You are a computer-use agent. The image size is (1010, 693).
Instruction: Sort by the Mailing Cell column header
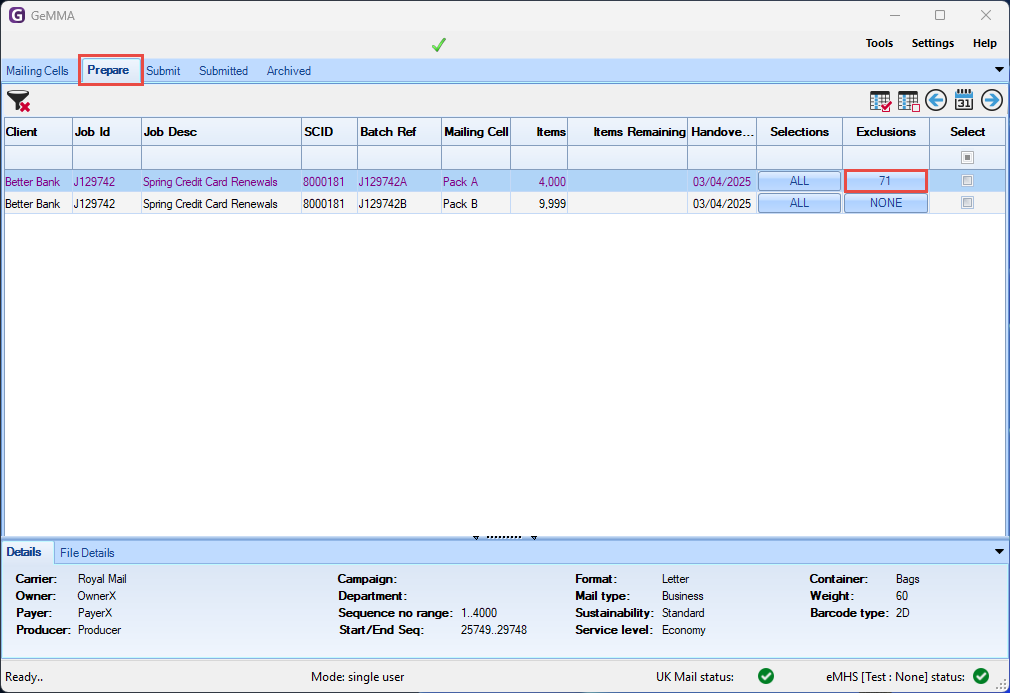(476, 131)
